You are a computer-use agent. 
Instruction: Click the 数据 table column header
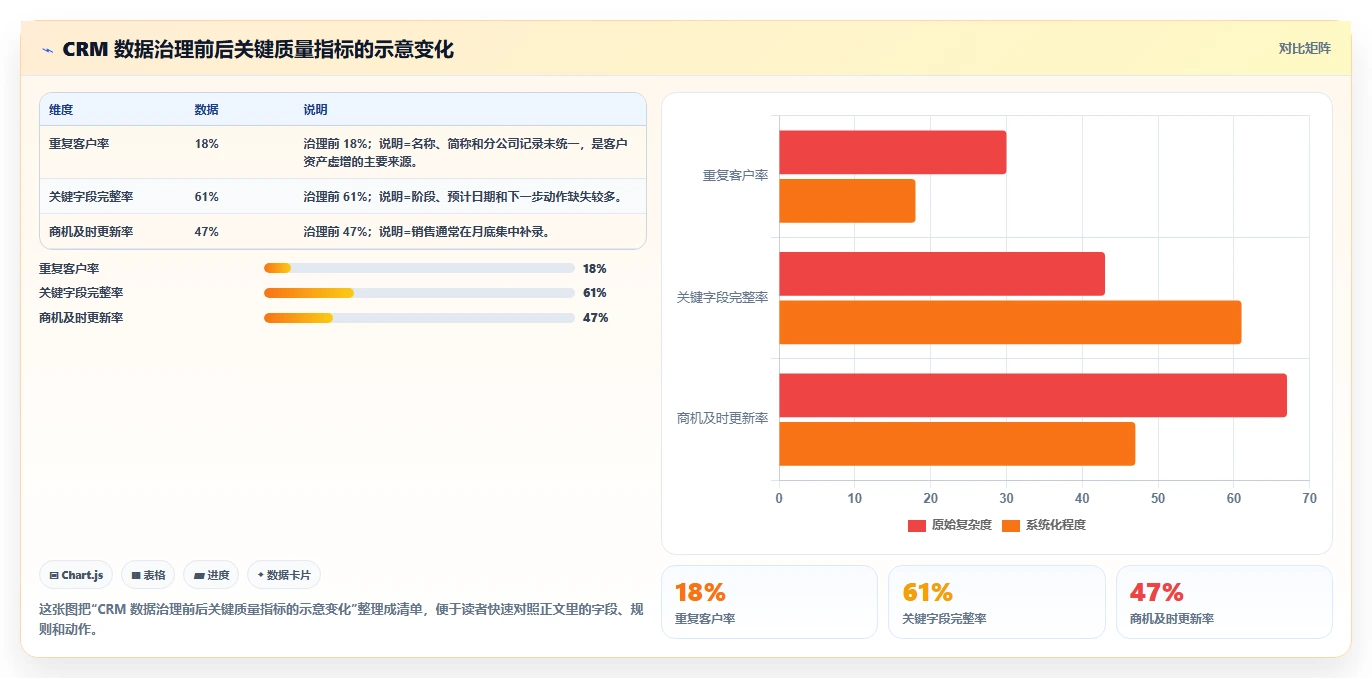coord(206,110)
